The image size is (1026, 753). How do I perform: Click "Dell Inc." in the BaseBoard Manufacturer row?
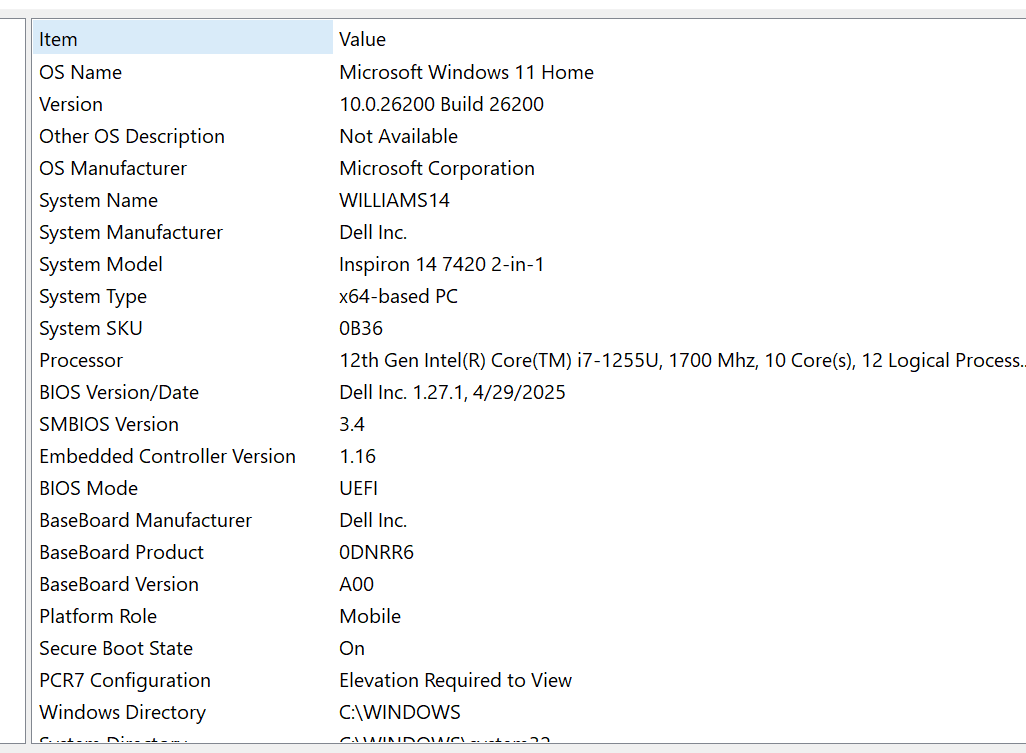[373, 521]
